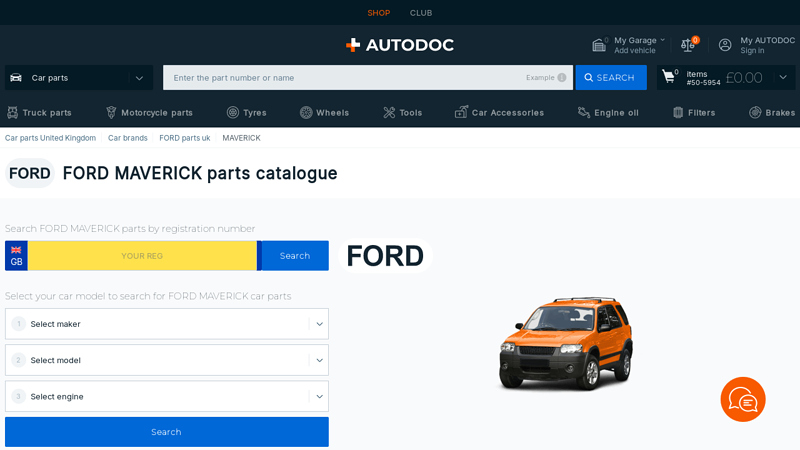This screenshot has width=800, height=450.
Task: Click the Engine oil icon
Action: [x=584, y=112]
